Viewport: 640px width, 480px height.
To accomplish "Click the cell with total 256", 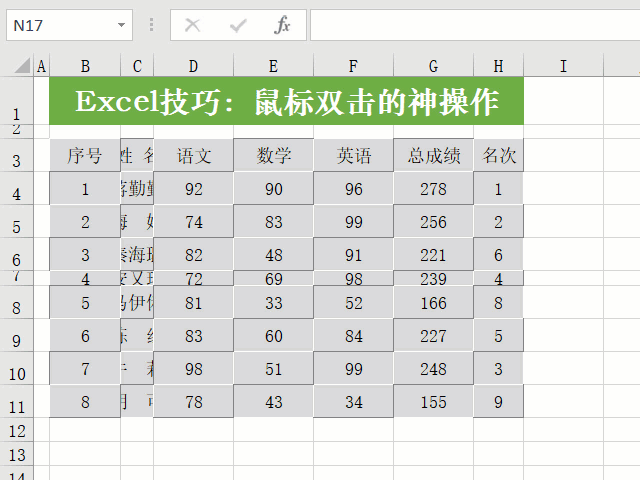I will point(433,222).
